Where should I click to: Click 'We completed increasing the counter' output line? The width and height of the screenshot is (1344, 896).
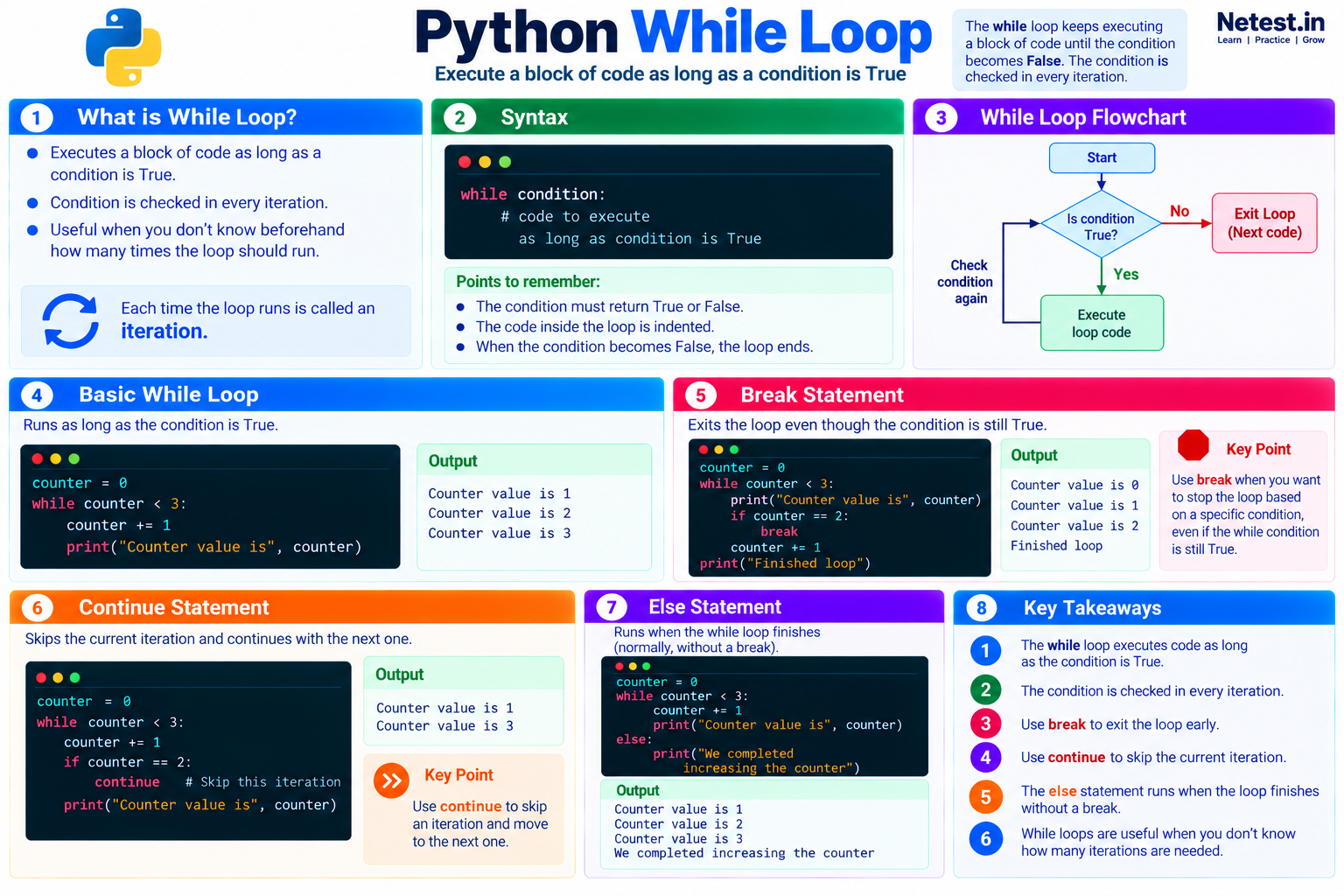point(744,853)
